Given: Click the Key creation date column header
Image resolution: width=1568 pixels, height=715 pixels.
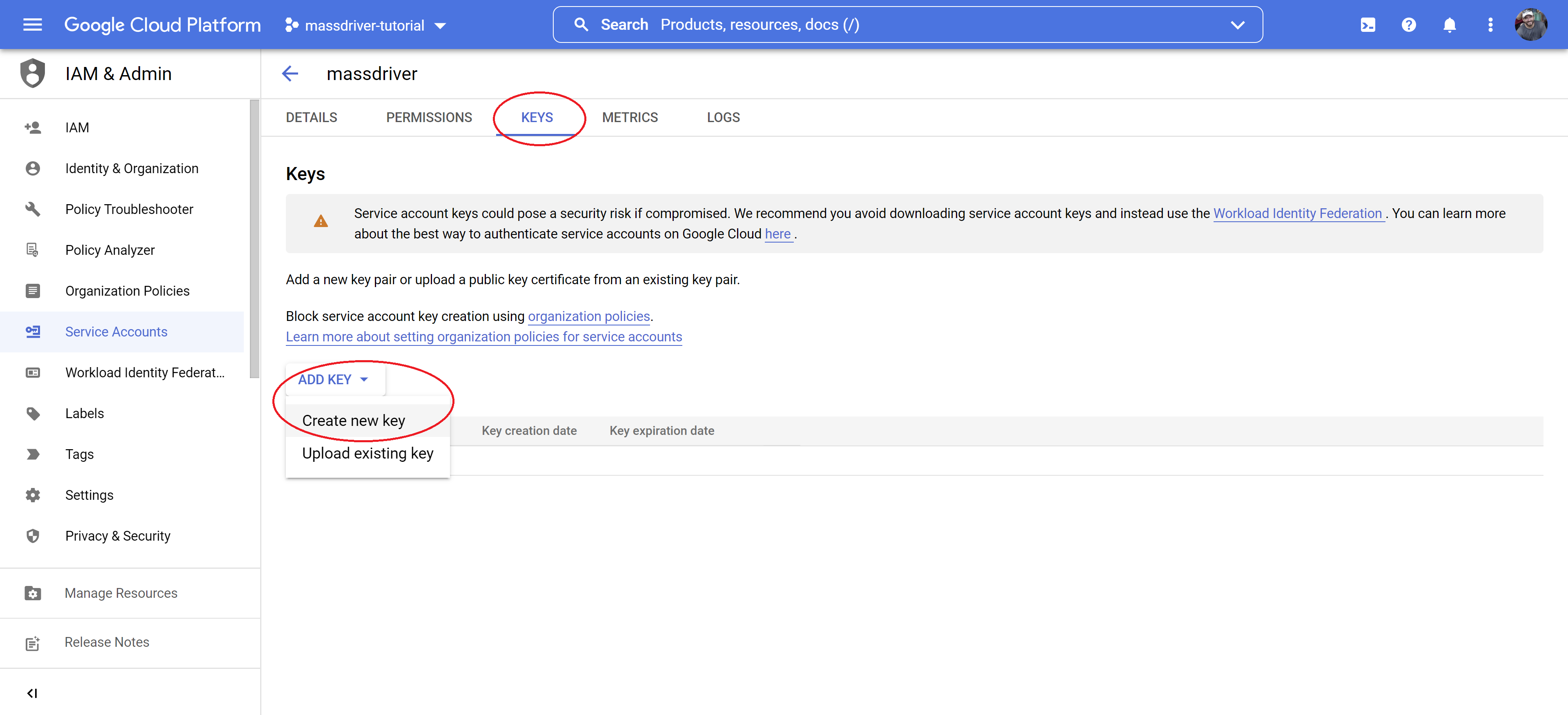Looking at the screenshot, I should coord(529,431).
